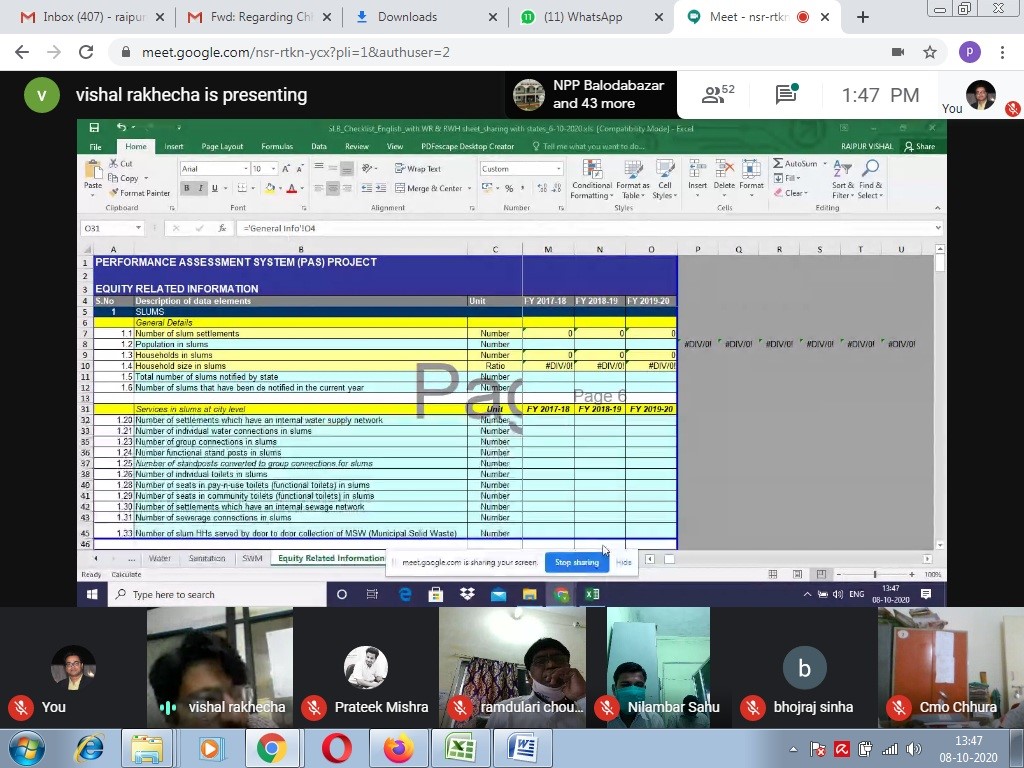Click the Excel undo arrow

coord(121,127)
